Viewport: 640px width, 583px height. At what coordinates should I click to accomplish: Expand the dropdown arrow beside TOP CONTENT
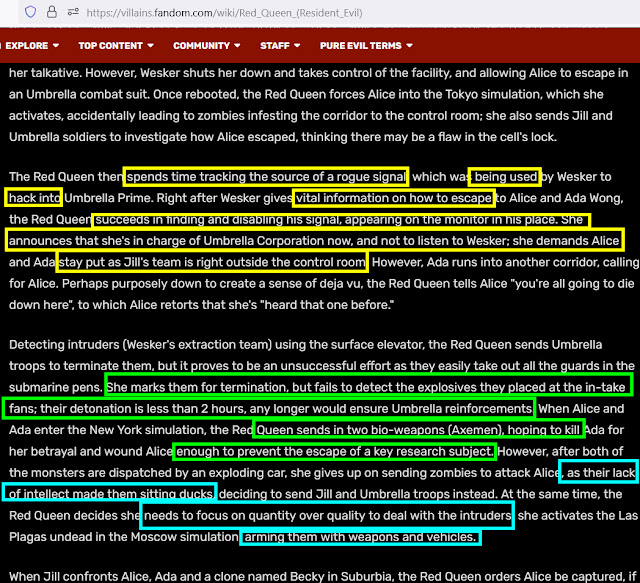click(151, 45)
